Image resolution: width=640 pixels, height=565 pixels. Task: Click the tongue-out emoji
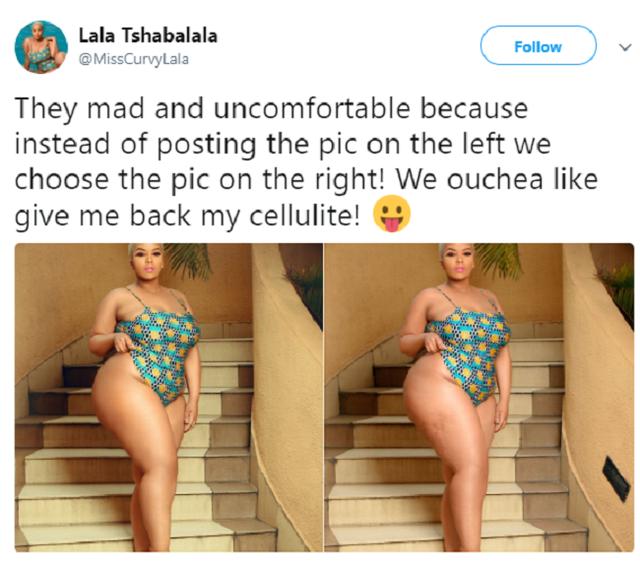click(x=392, y=216)
